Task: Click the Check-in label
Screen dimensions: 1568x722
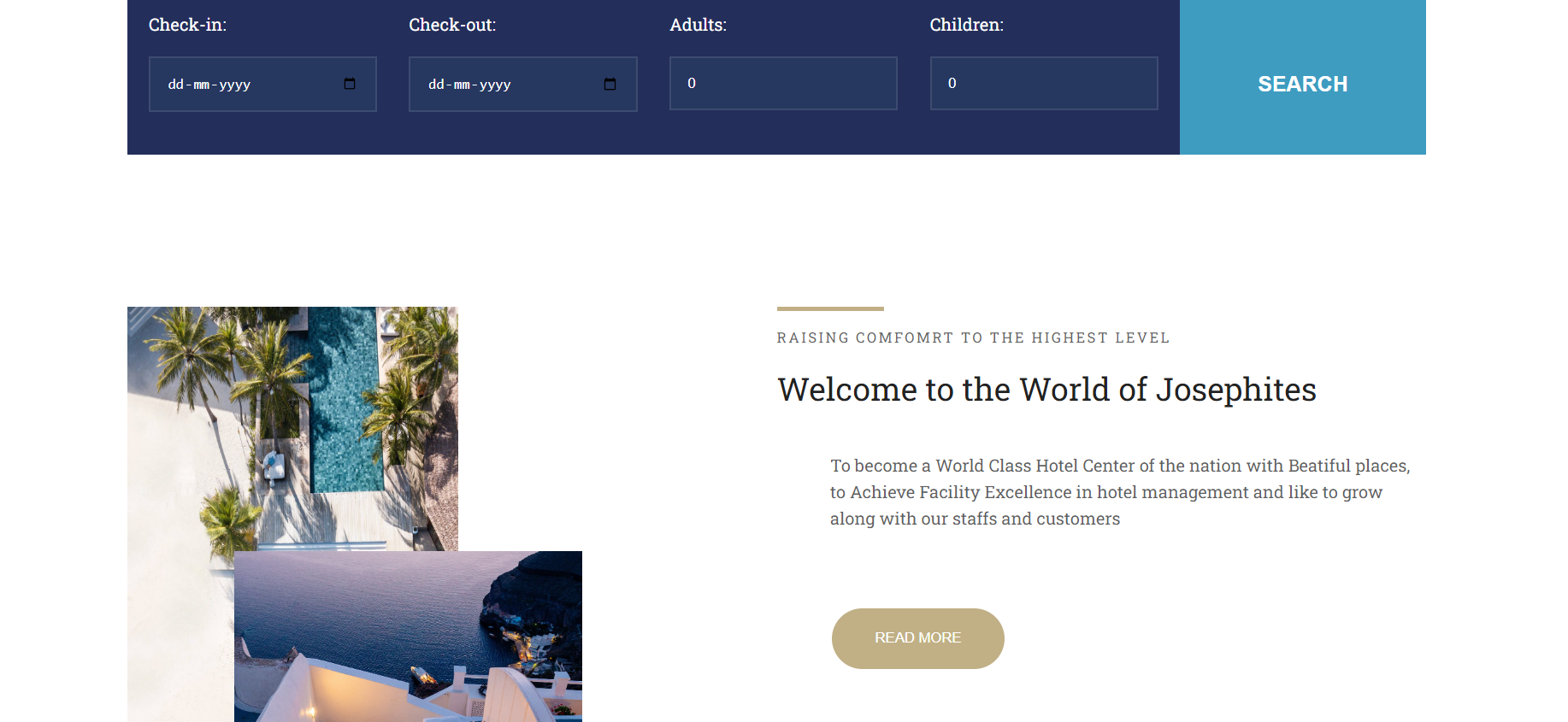Action: point(187,25)
